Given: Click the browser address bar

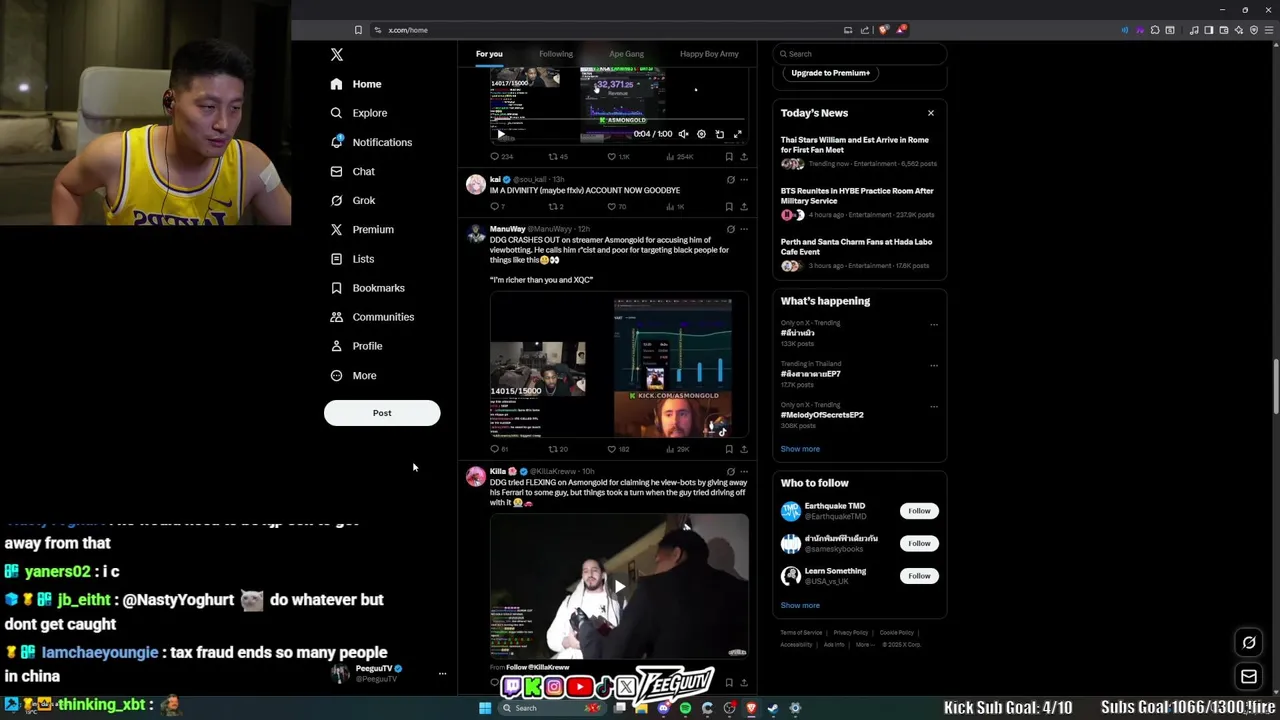Looking at the screenshot, I should coord(610,30).
